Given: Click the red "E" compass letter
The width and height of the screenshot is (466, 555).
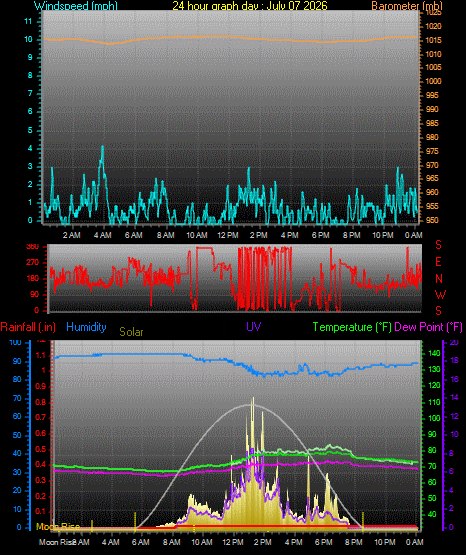Looking at the screenshot, I should coord(438,262).
